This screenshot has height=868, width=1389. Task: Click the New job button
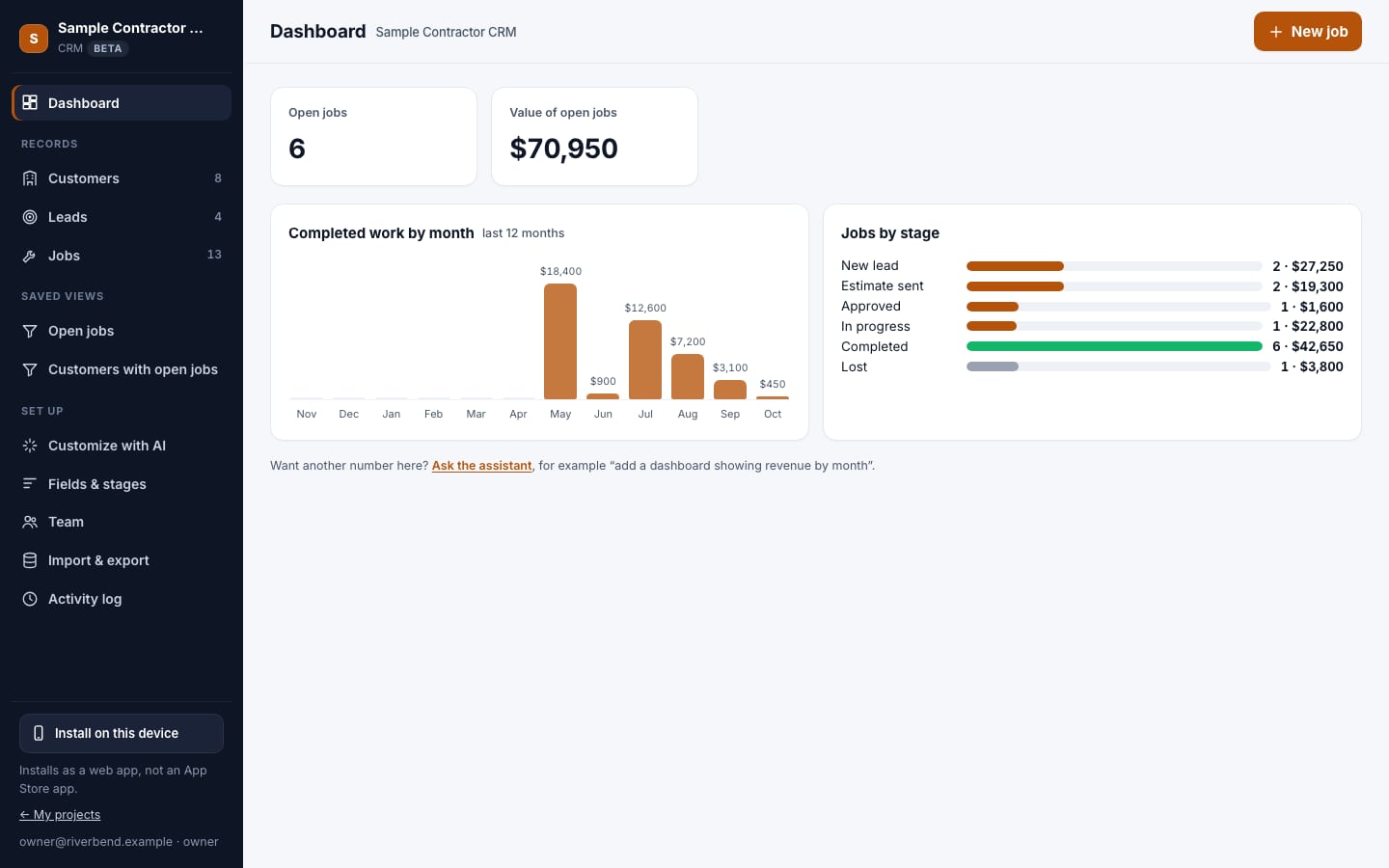(1308, 32)
